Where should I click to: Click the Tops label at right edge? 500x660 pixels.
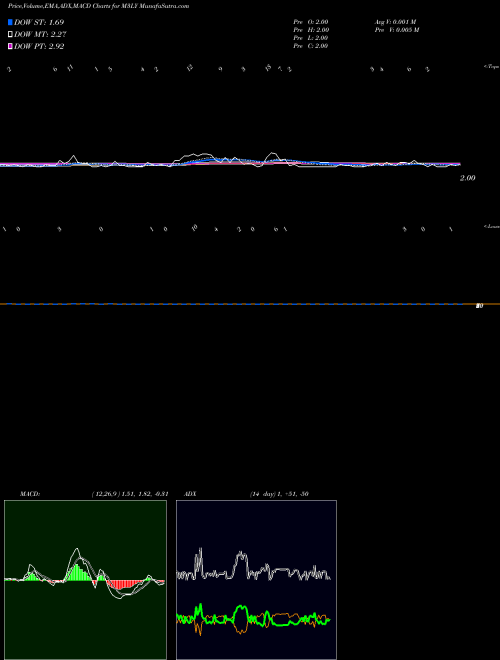491,67
